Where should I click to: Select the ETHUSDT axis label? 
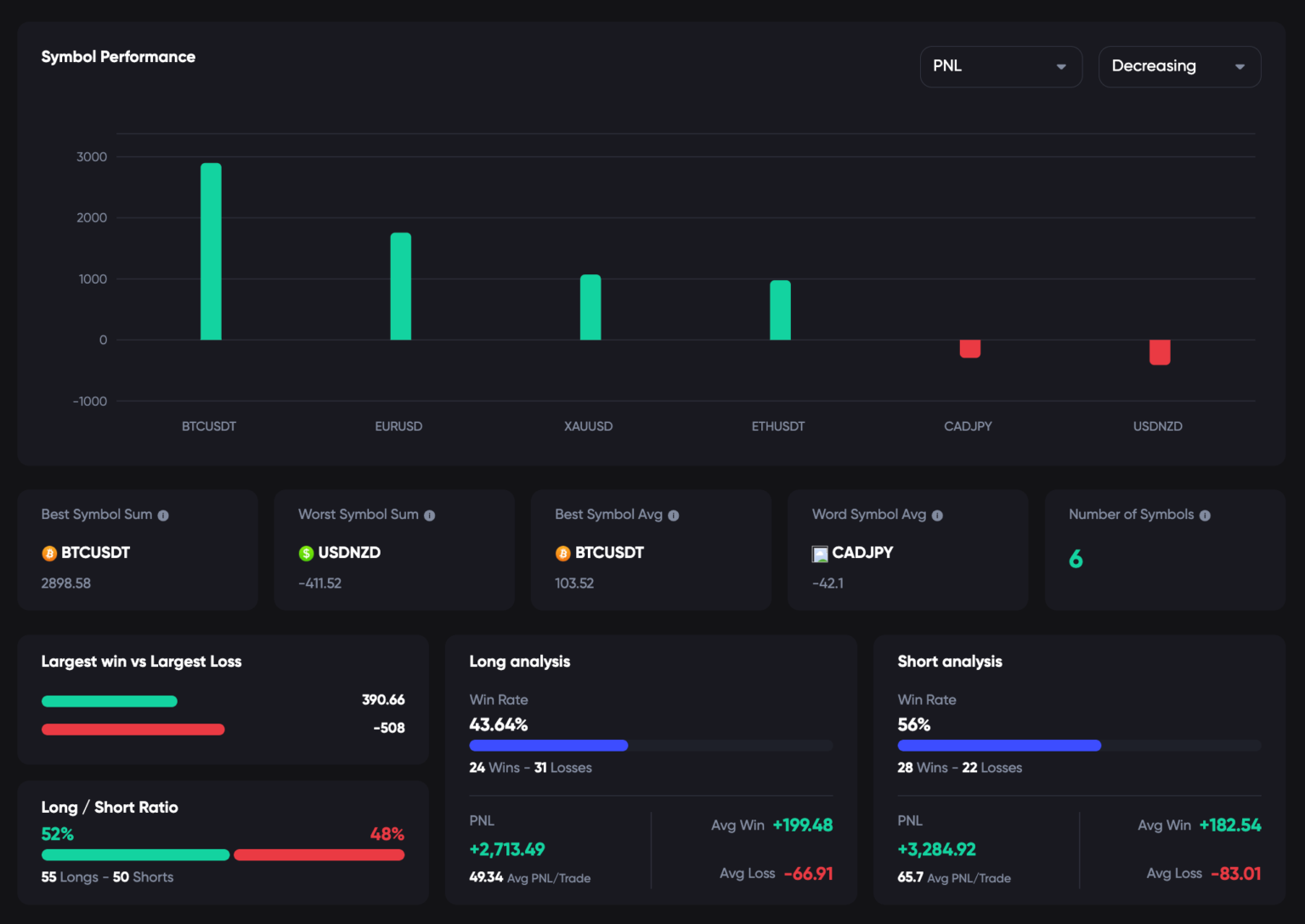(x=777, y=426)
